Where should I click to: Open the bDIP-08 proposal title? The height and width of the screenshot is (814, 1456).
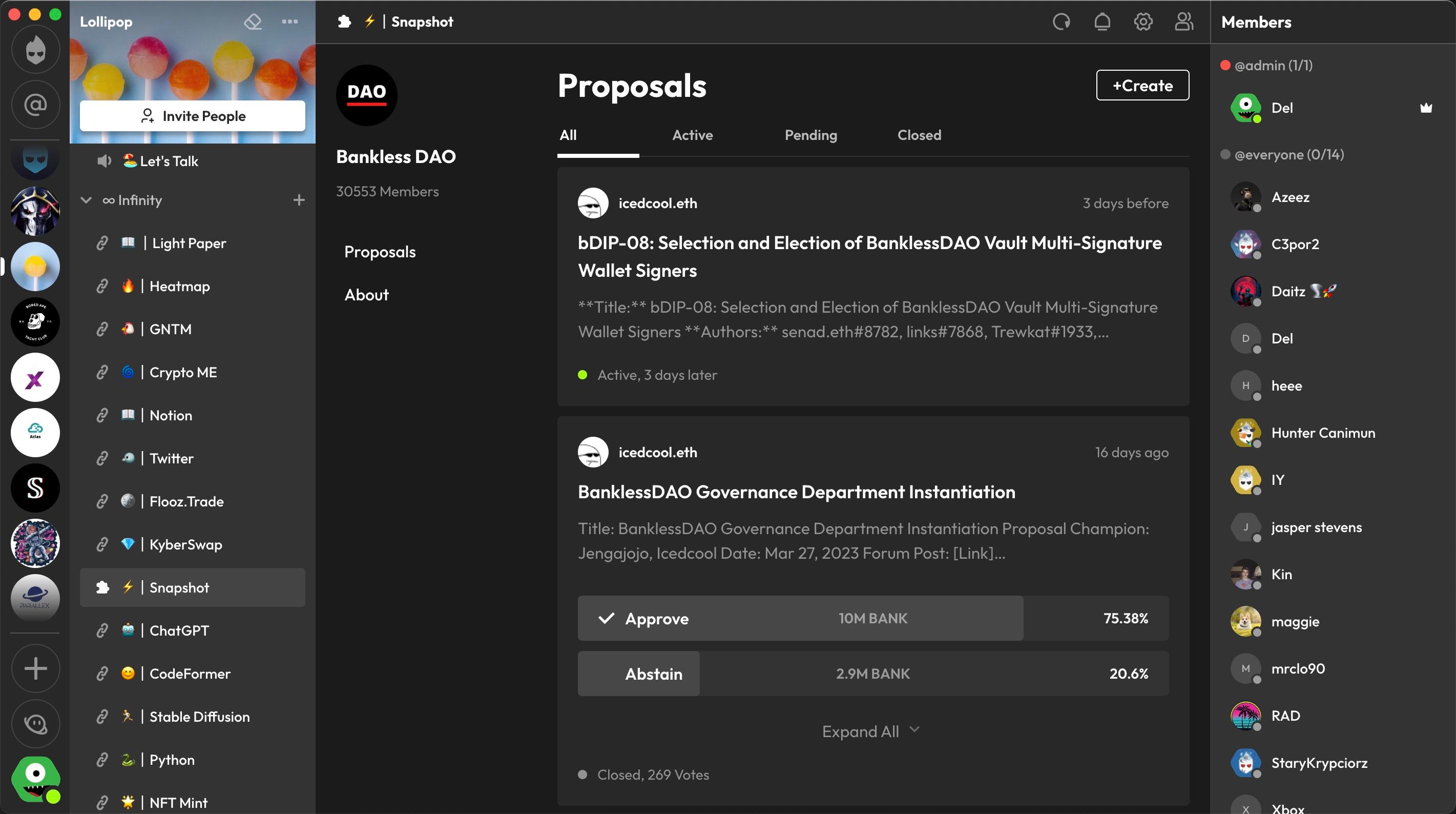tap(869, 256)
